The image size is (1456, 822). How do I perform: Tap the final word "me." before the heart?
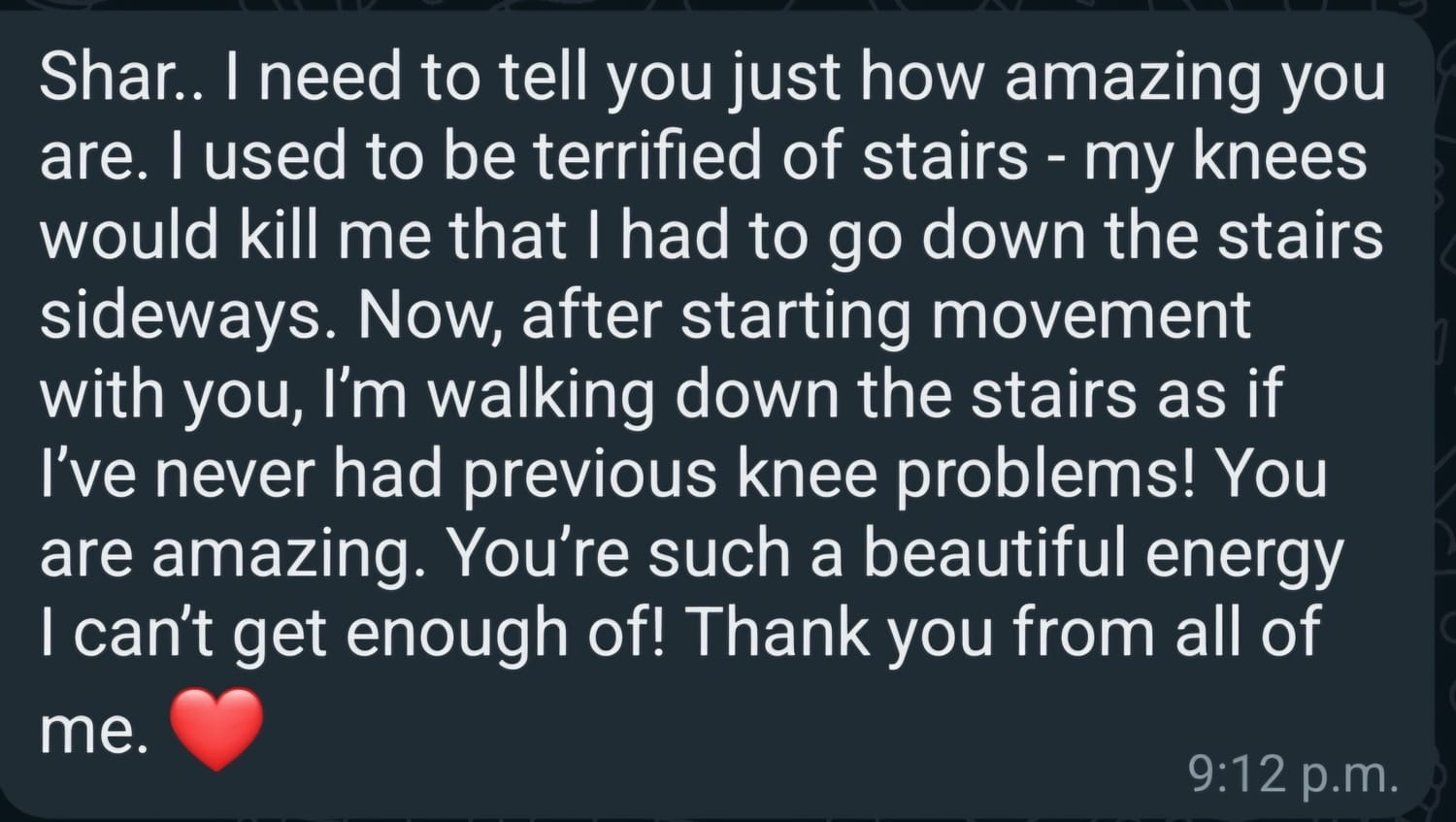94,730
